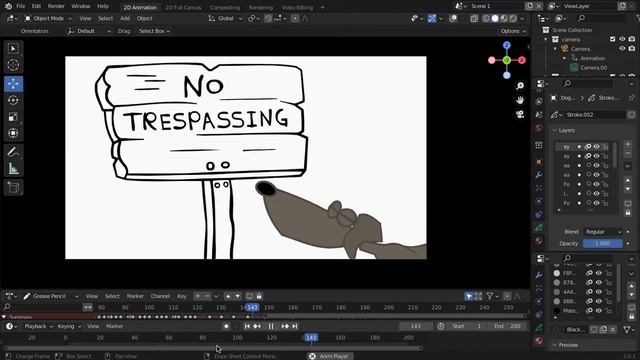This screenshot has width=640, height=360.
Task: Pause the animation playback
Action: coord(271,326)
